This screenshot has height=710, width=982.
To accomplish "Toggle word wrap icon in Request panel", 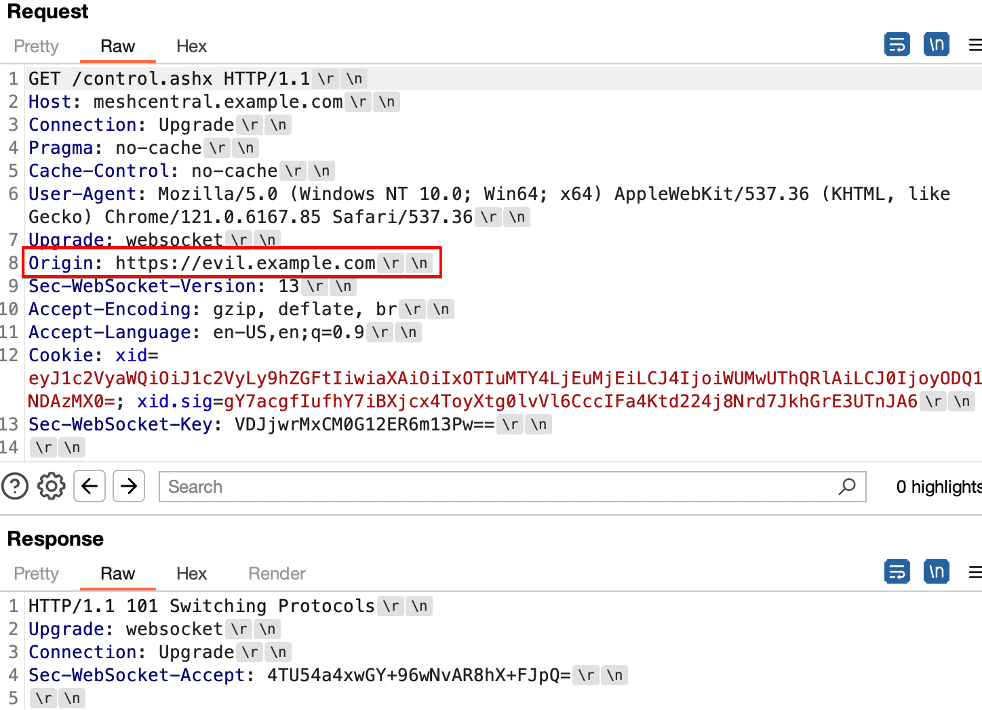I will pyautogui.click(x=897, y=45).
